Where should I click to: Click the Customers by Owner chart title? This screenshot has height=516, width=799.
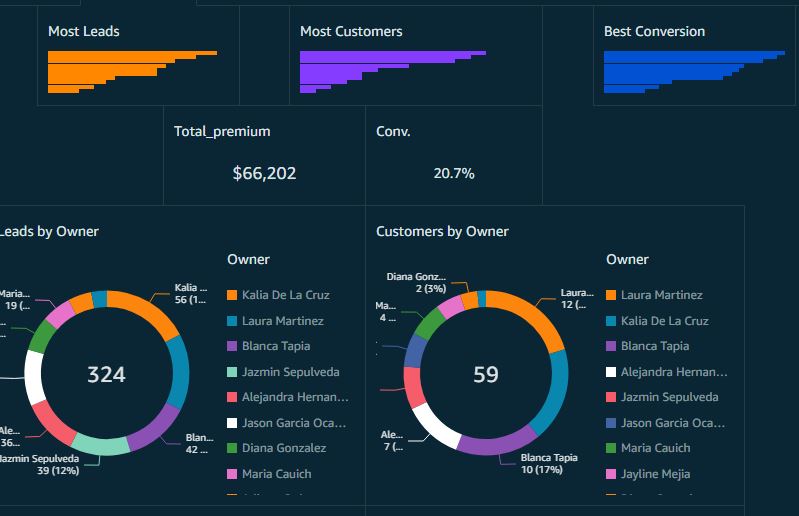click(442, 231)
